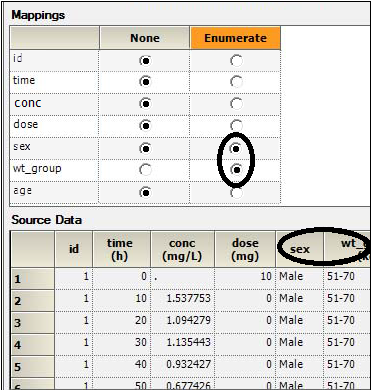Select None radio for wt_group

pyautogui.click(x=145, y=170)
